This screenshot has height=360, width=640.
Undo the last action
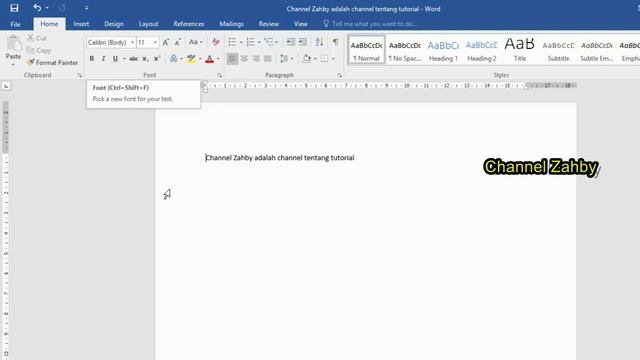coord(37,8)
